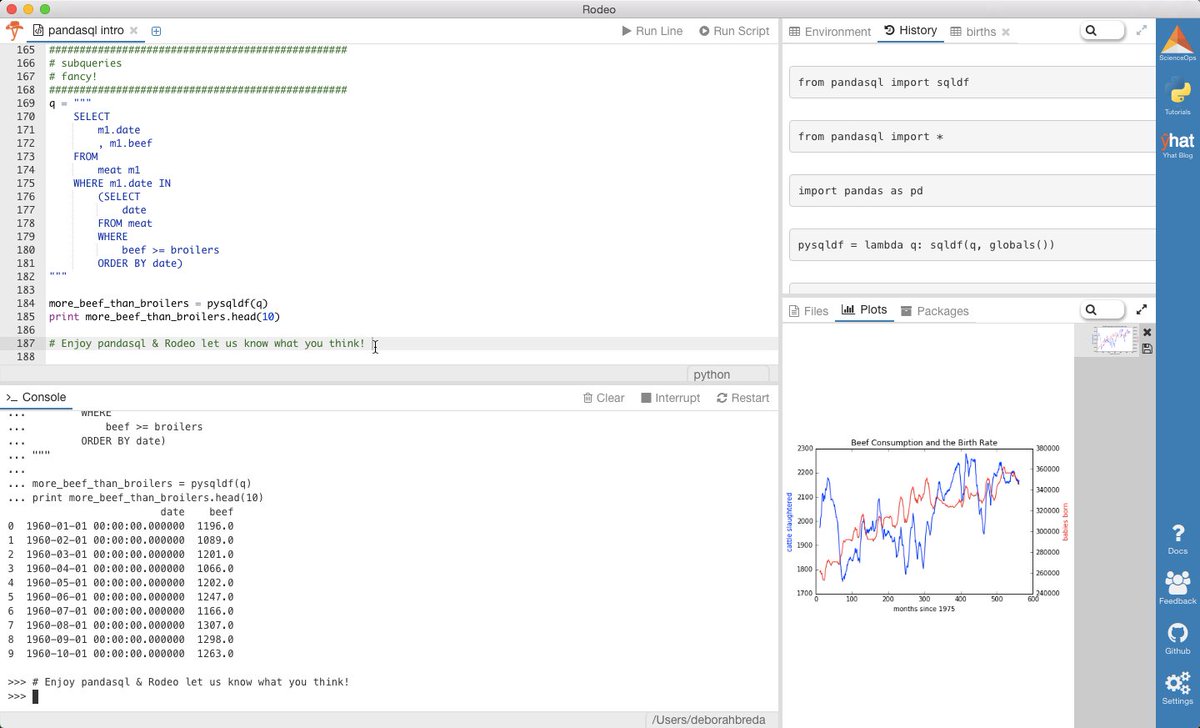Switch to the Packages tab
The width and height of the screenshot is (1200, 728).
pos(934,311)
